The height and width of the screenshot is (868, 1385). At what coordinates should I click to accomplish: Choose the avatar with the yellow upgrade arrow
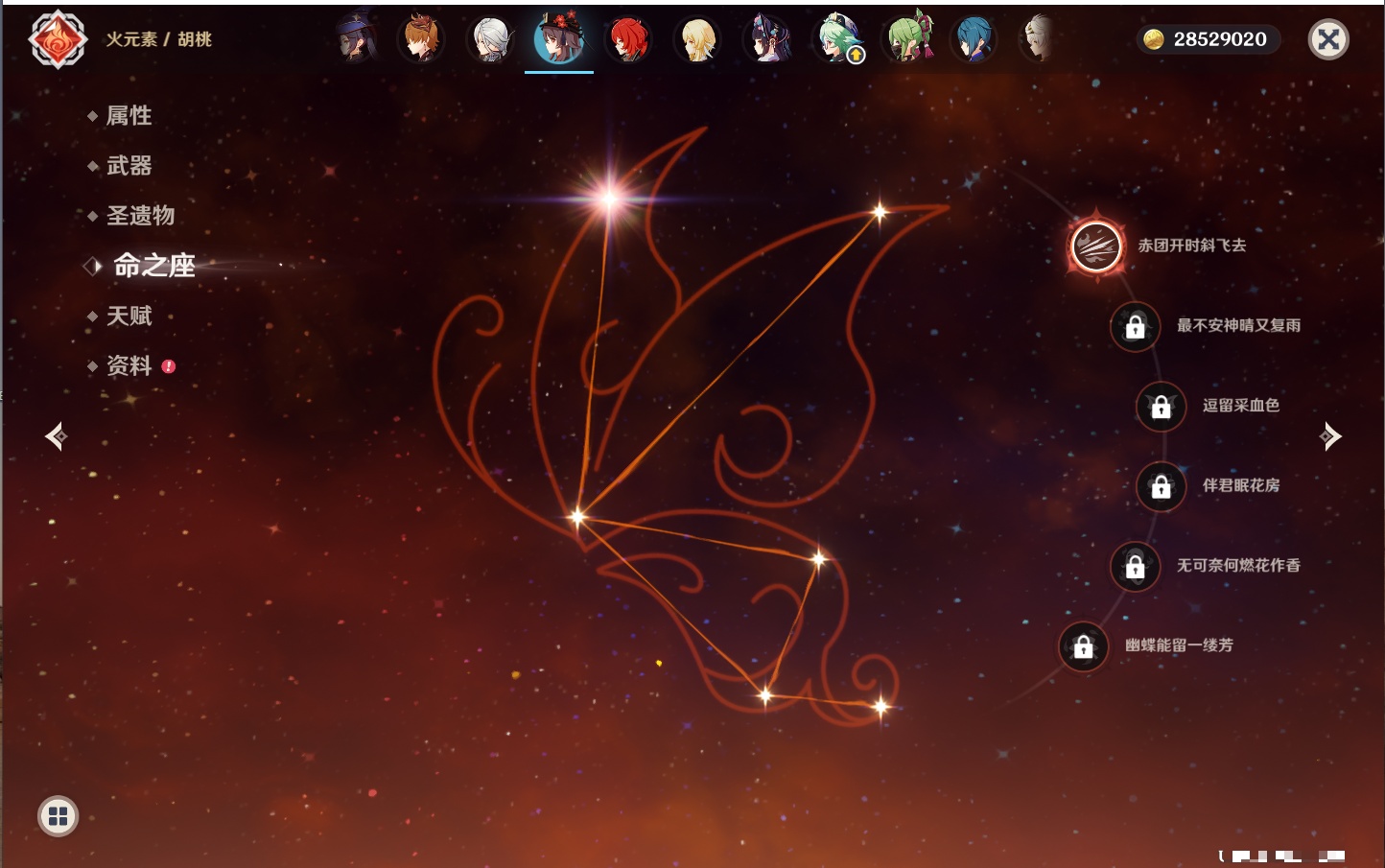[837, 39]
